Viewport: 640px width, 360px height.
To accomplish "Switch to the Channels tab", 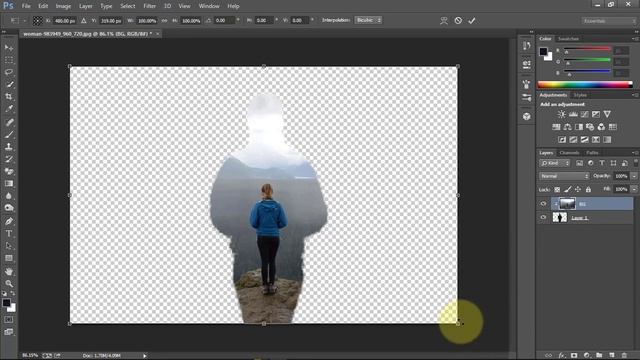I will (569, 153).
